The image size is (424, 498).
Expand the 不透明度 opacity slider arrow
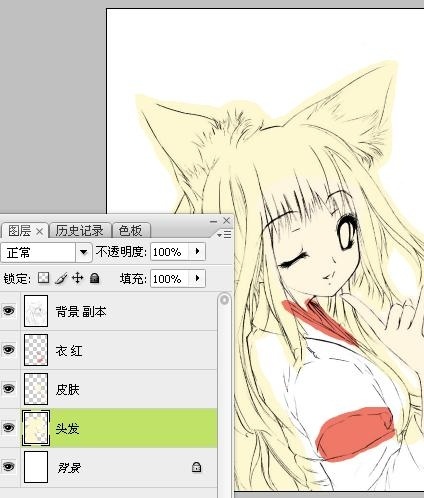pyautogui.click(x=197, y=251)
